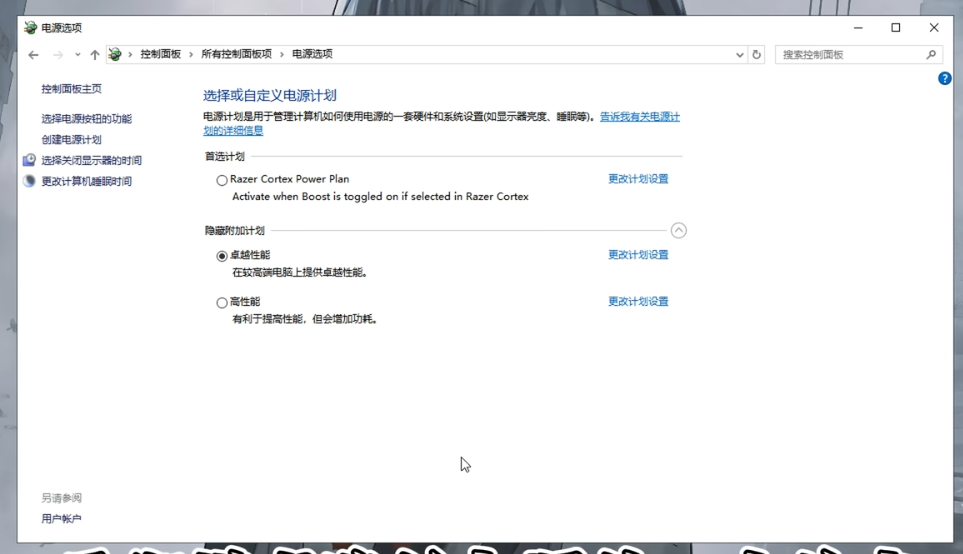The image size is (963, 554).
Task: Select the 高性能 power plan
Action: [x=222, y=303]
